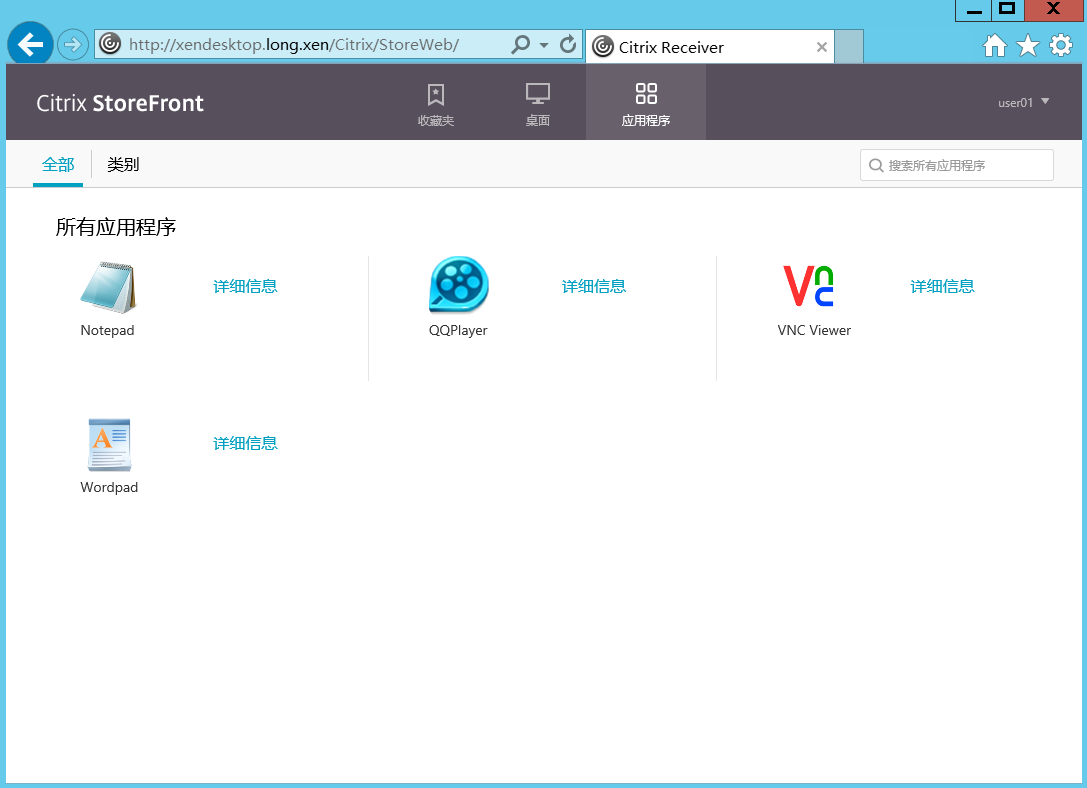The image size is (1087, 788).
Task: Open 详细信息 details for Wordpad
Action: 245,444
